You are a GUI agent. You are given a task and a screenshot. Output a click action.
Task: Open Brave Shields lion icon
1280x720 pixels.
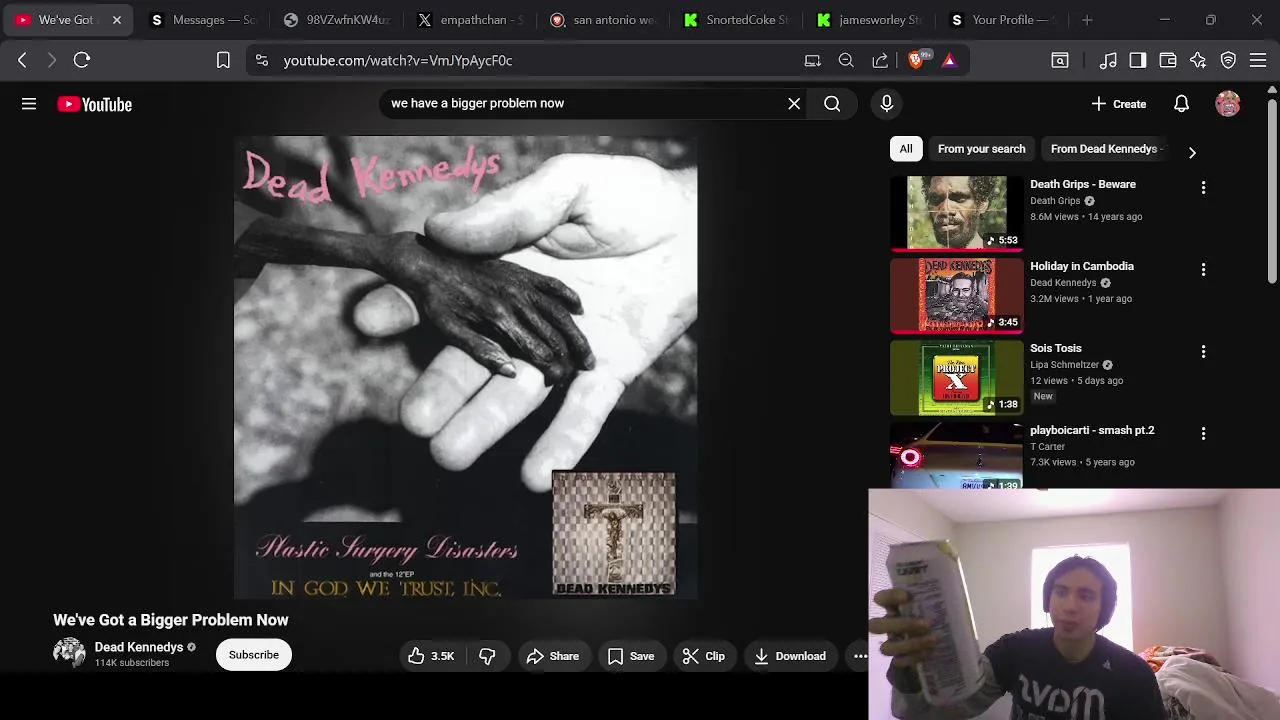917,60
